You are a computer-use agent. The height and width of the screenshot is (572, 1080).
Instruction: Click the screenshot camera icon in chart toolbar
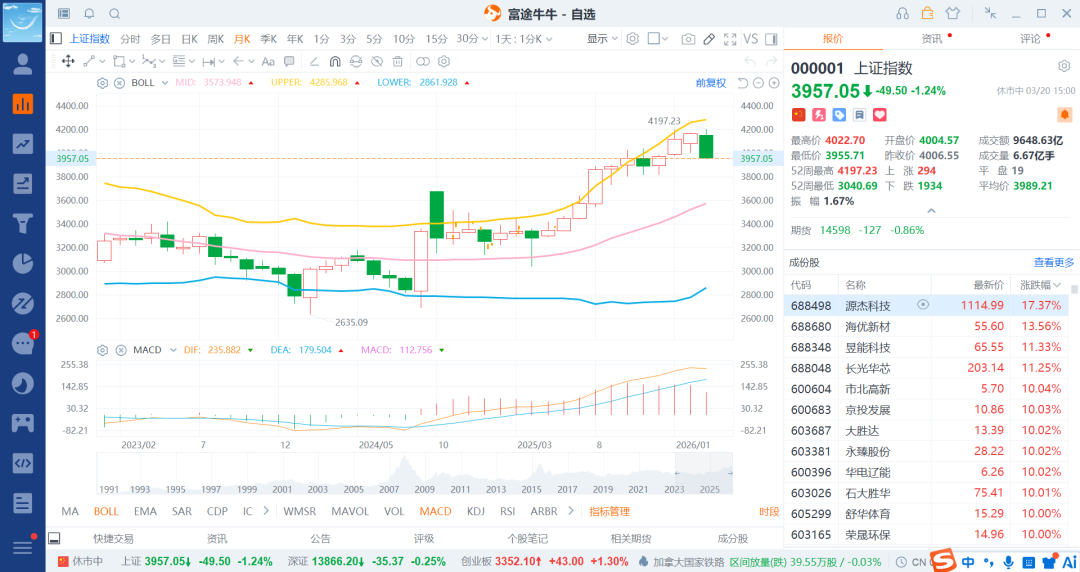688,39
